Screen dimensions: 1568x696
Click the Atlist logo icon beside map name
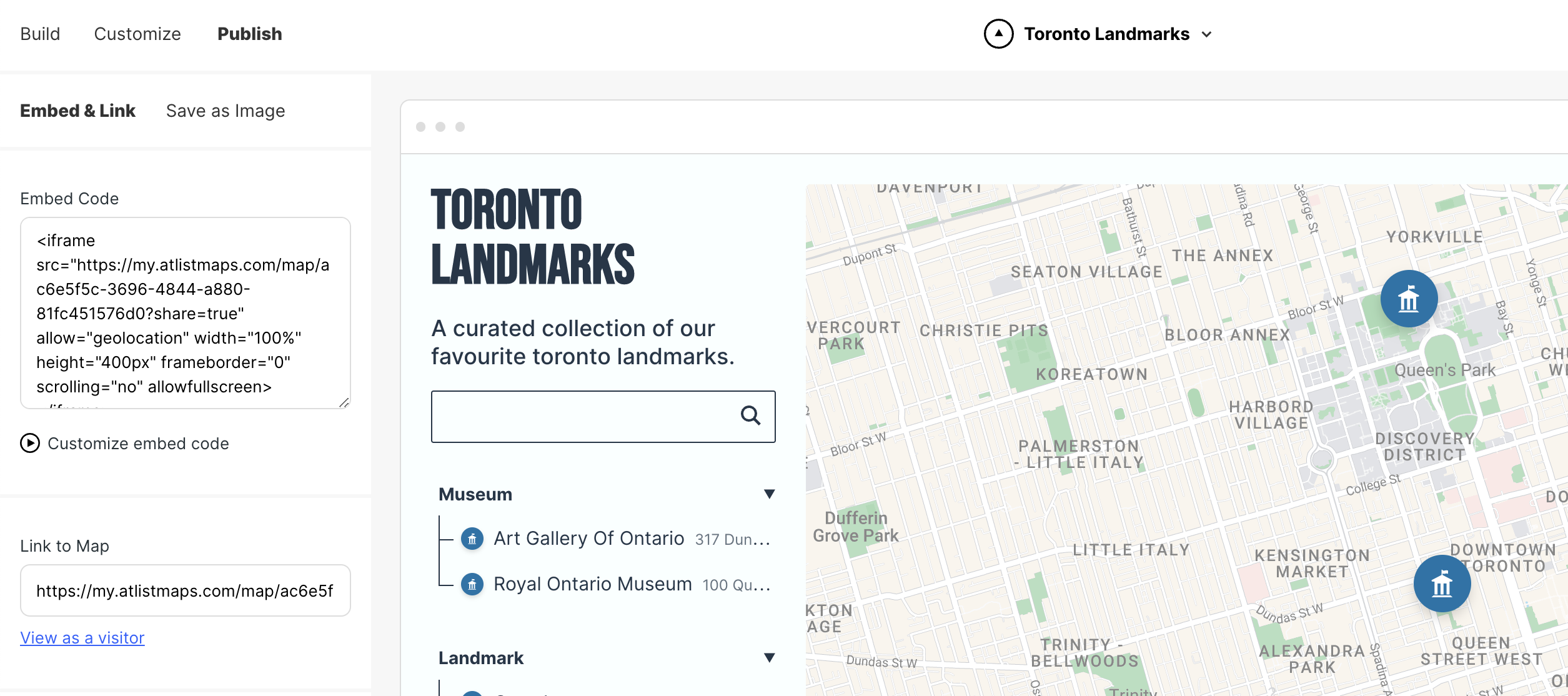[998, 34]
